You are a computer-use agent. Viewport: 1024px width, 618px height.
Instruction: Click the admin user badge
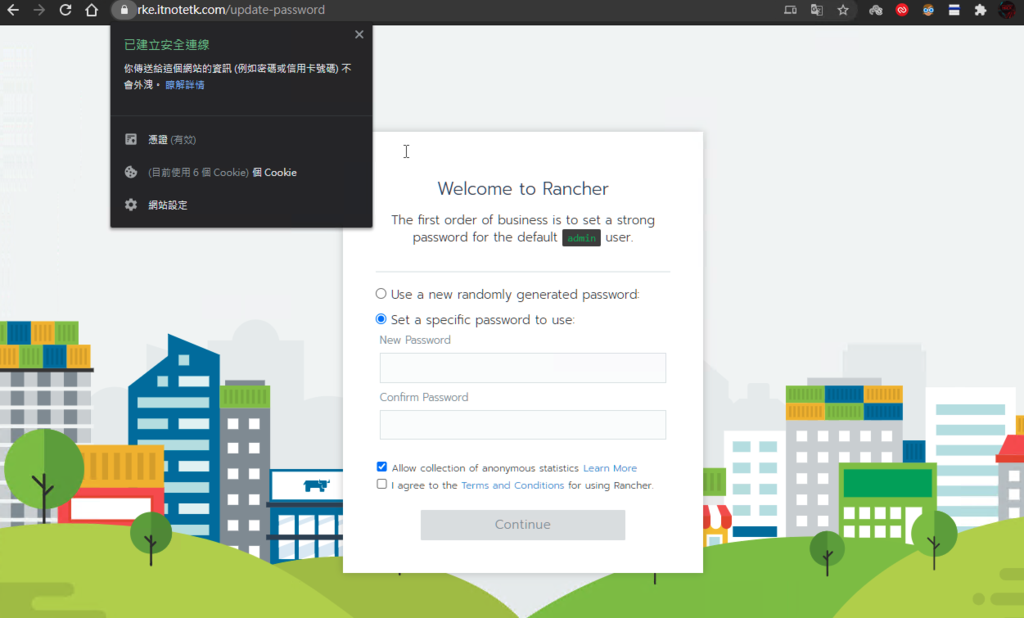[x=581, y=238]
